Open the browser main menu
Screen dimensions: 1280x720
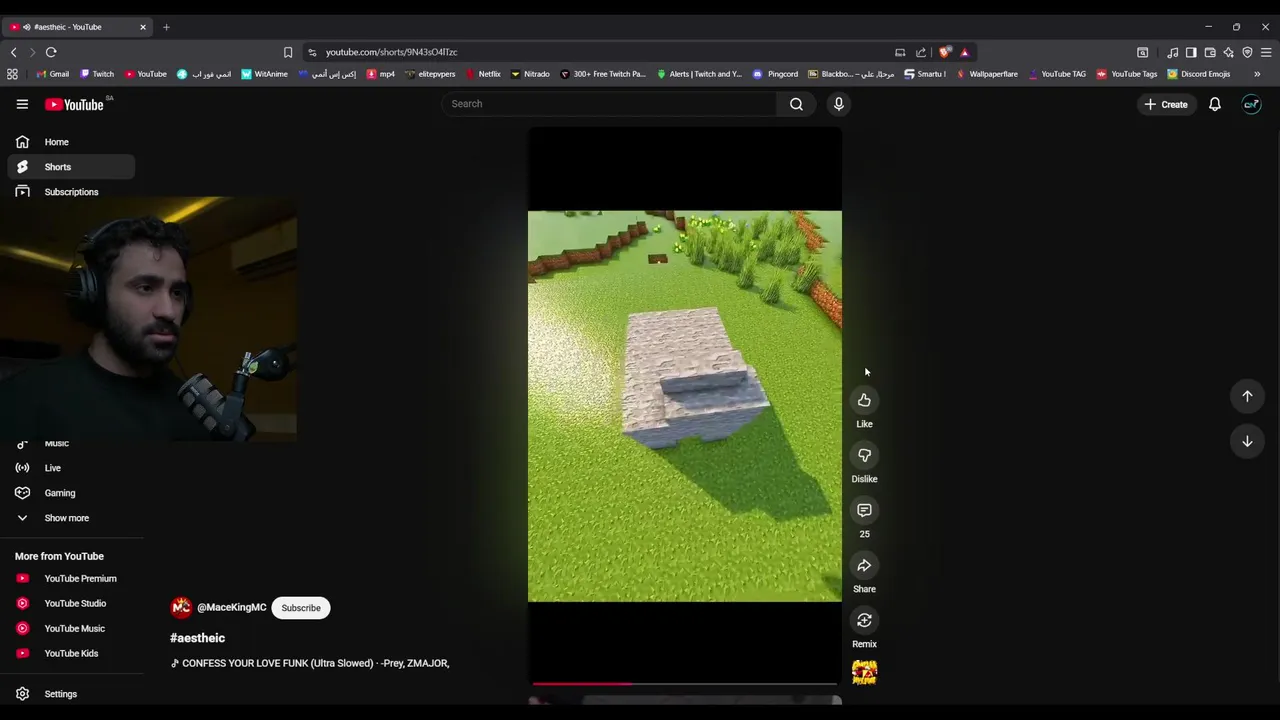click(x=1266, y=52)
